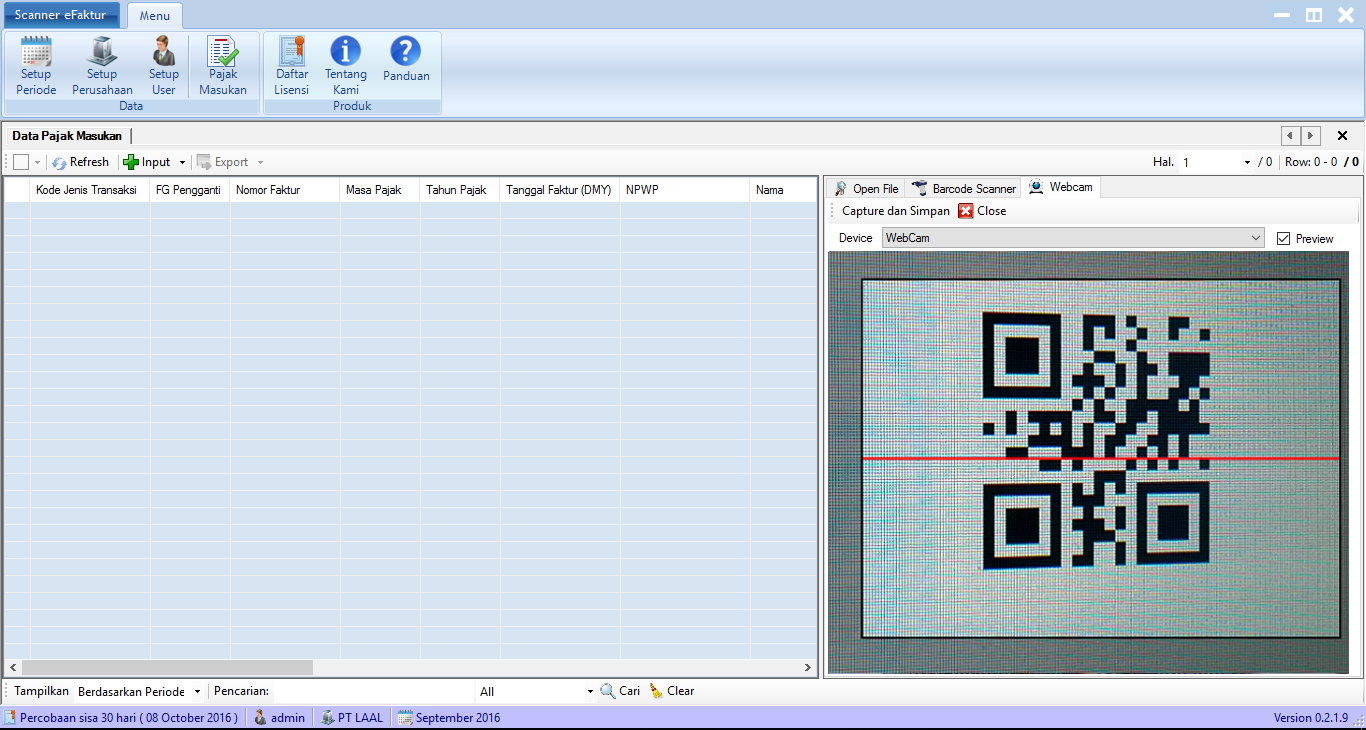Click the Pencarian search text field

click(372, 692)
